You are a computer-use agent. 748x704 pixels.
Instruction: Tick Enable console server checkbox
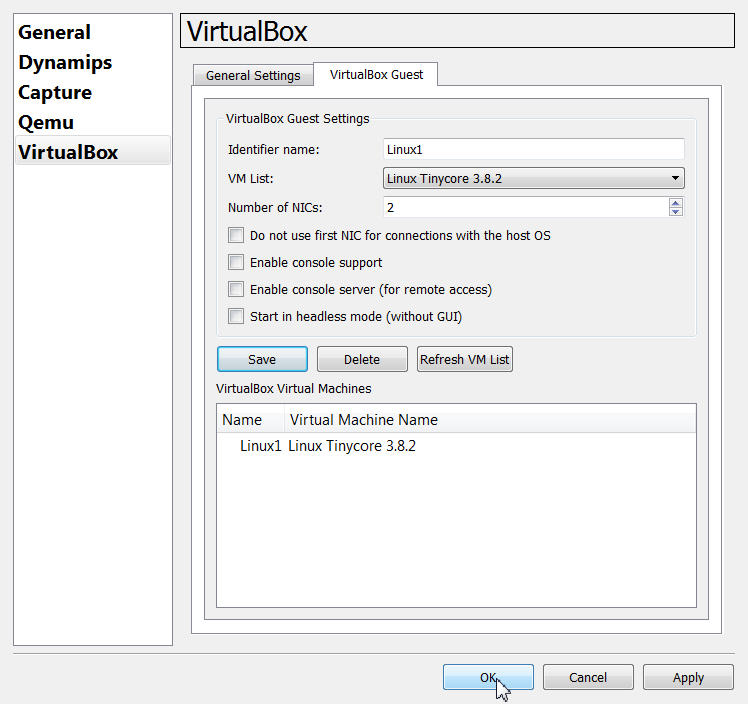coord(236,290)
